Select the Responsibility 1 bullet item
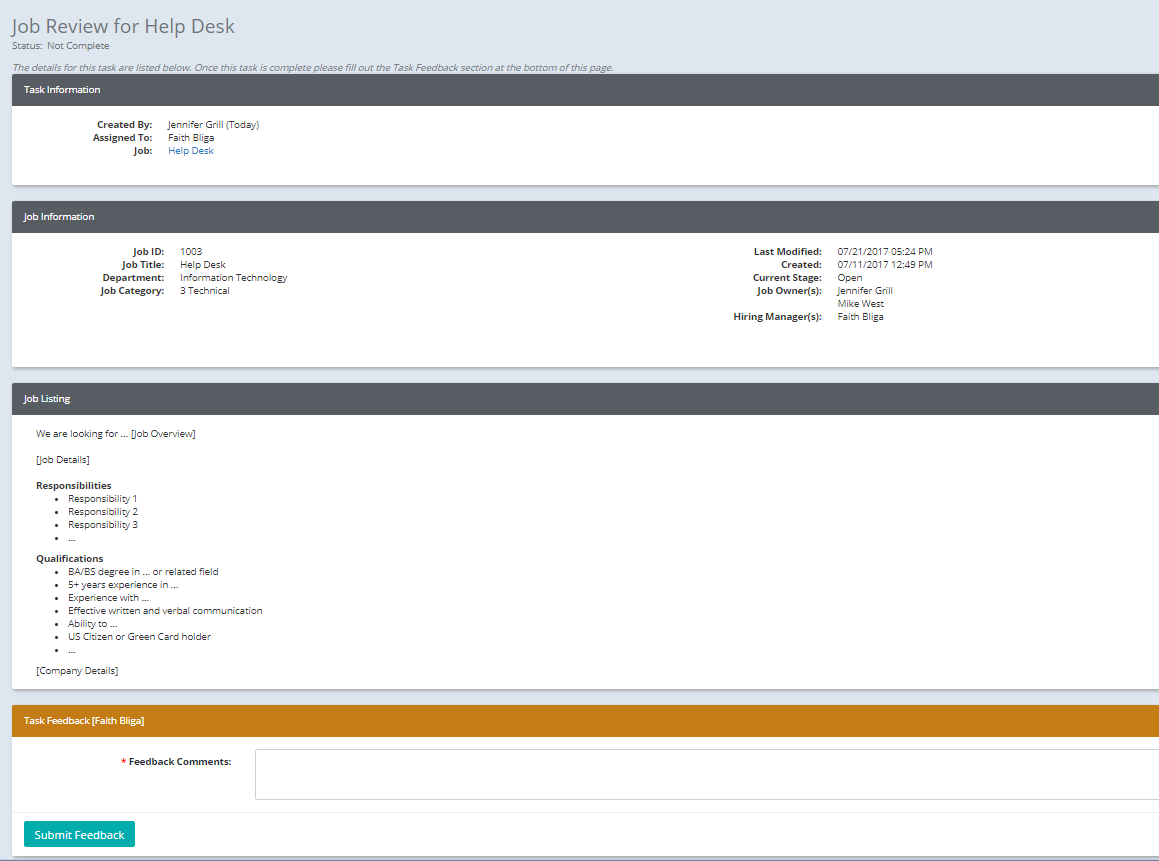The width and height of the screenshot is (1159, 861). pos(102,498)
